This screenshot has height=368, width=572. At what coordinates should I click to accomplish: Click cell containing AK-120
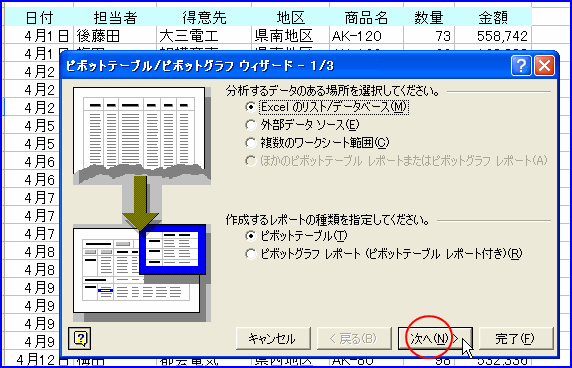366,36
